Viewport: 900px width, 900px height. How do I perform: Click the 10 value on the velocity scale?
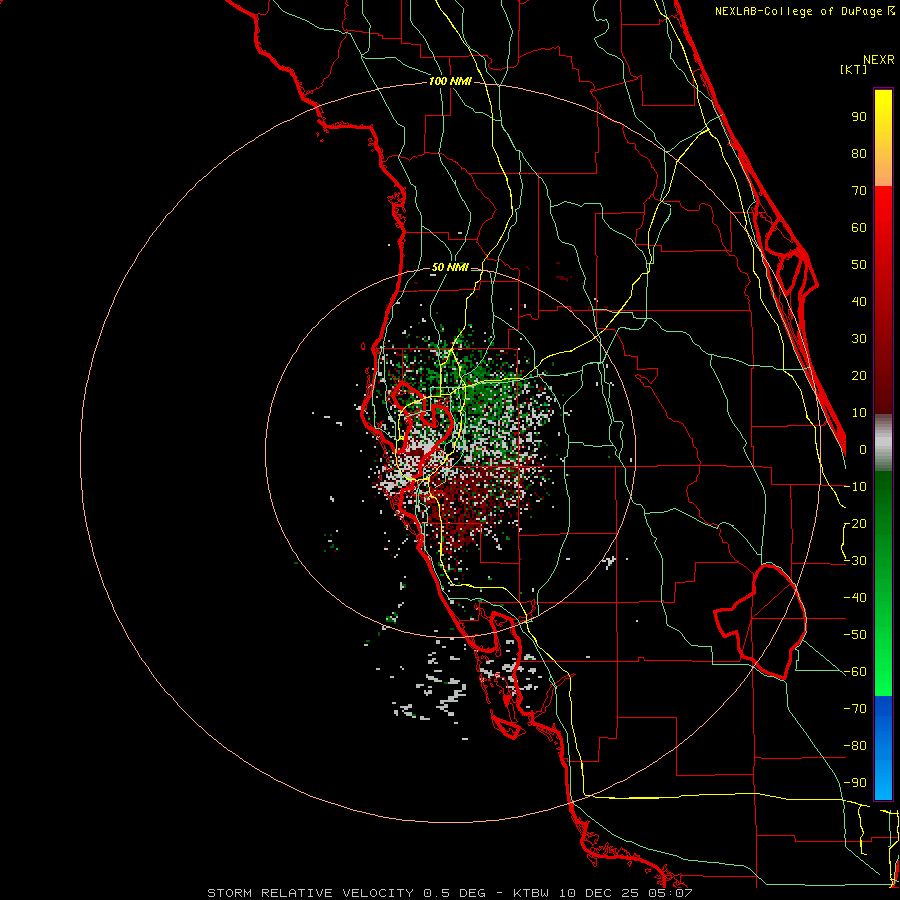(859, 413)
